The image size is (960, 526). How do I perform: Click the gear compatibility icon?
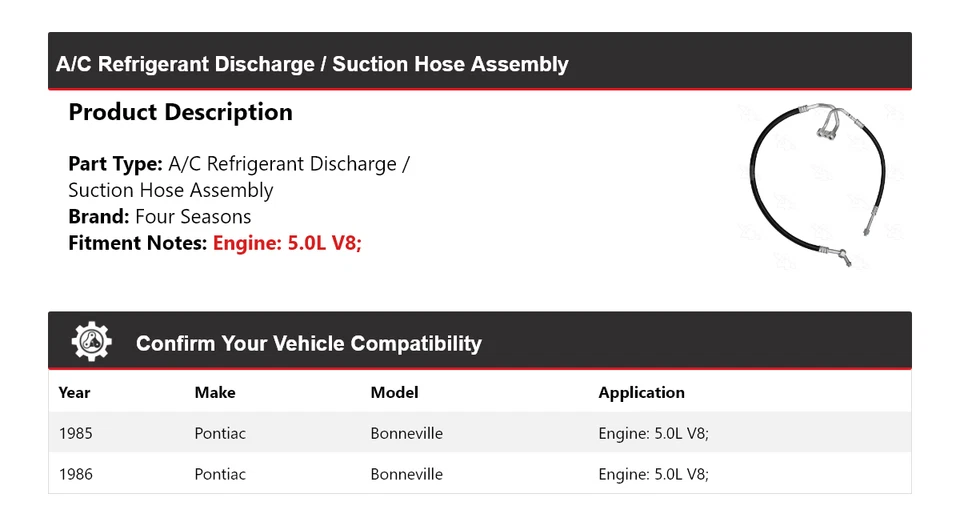coord(91,342)
